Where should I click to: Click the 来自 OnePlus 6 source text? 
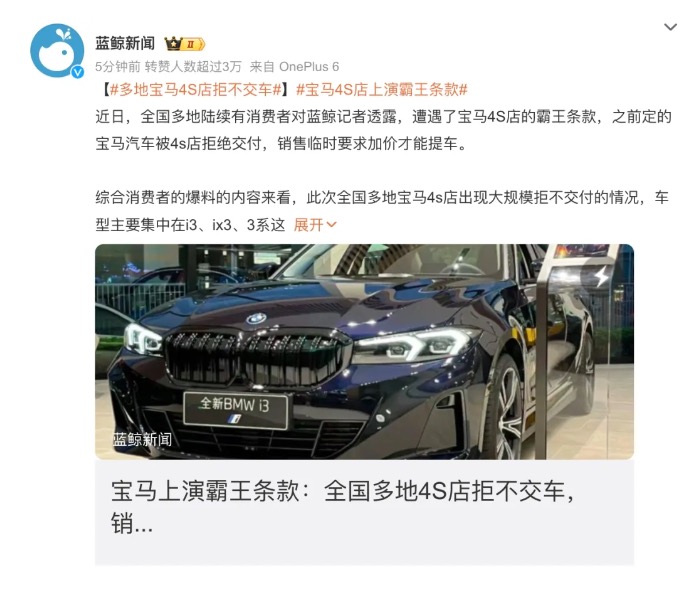pos(294,67)
